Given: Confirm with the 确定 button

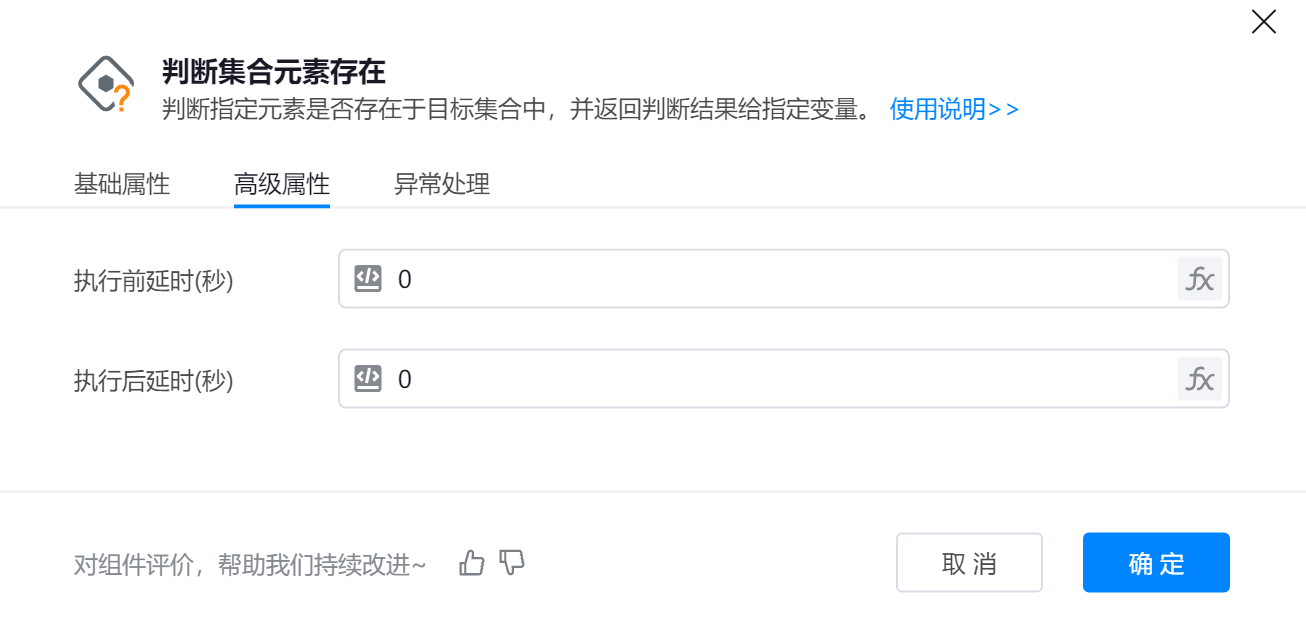Looking at the screenshot, I should [x=1156, y=563].
